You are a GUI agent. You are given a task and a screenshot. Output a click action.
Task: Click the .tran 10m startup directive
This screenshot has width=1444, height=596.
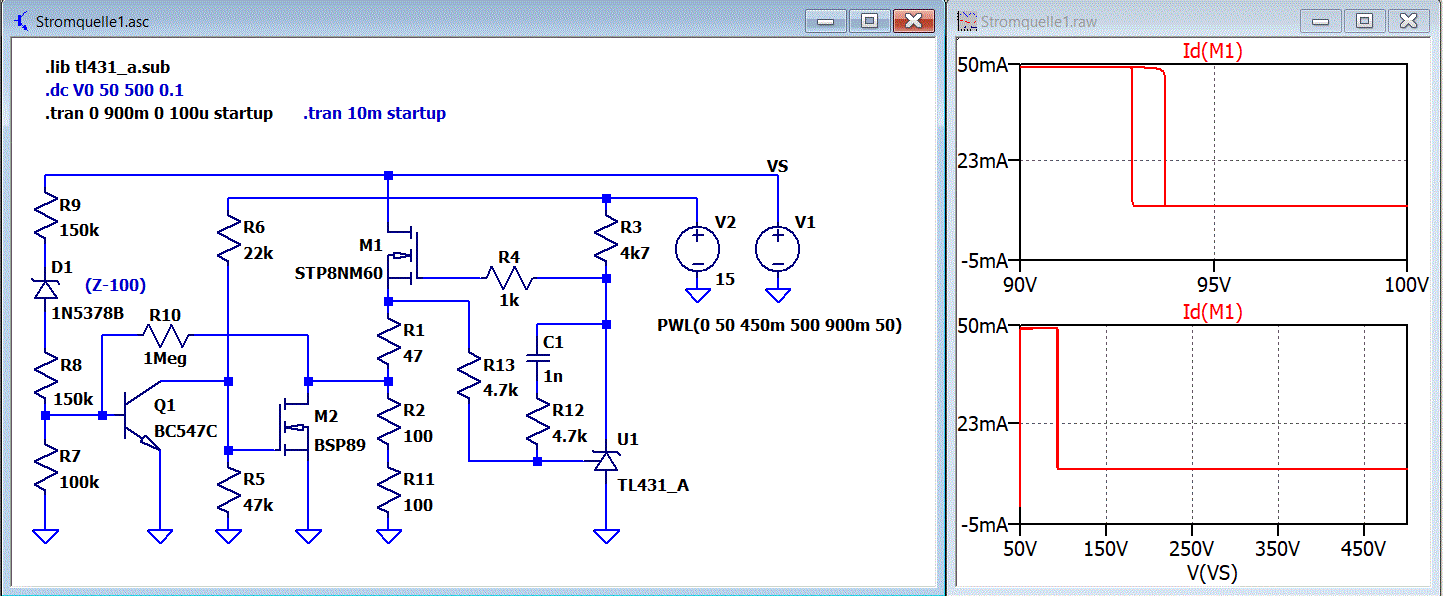point(375,113)
